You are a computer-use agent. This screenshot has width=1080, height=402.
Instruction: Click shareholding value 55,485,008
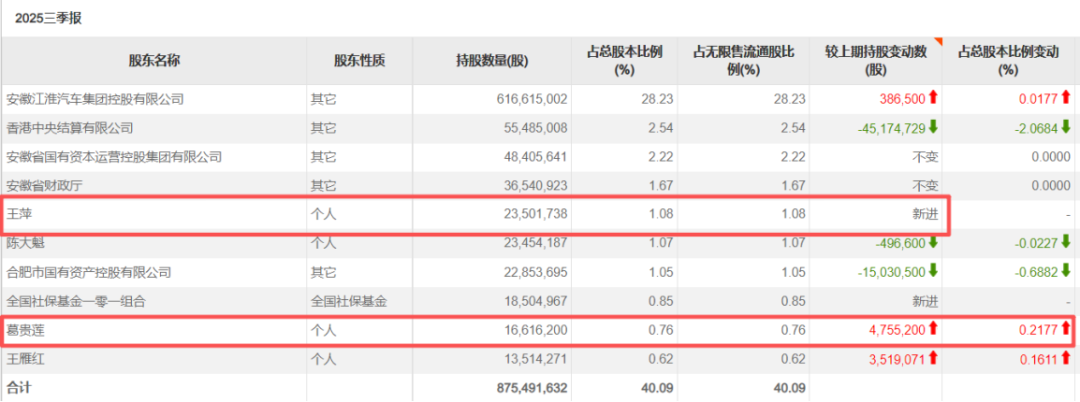pos(534,128)
